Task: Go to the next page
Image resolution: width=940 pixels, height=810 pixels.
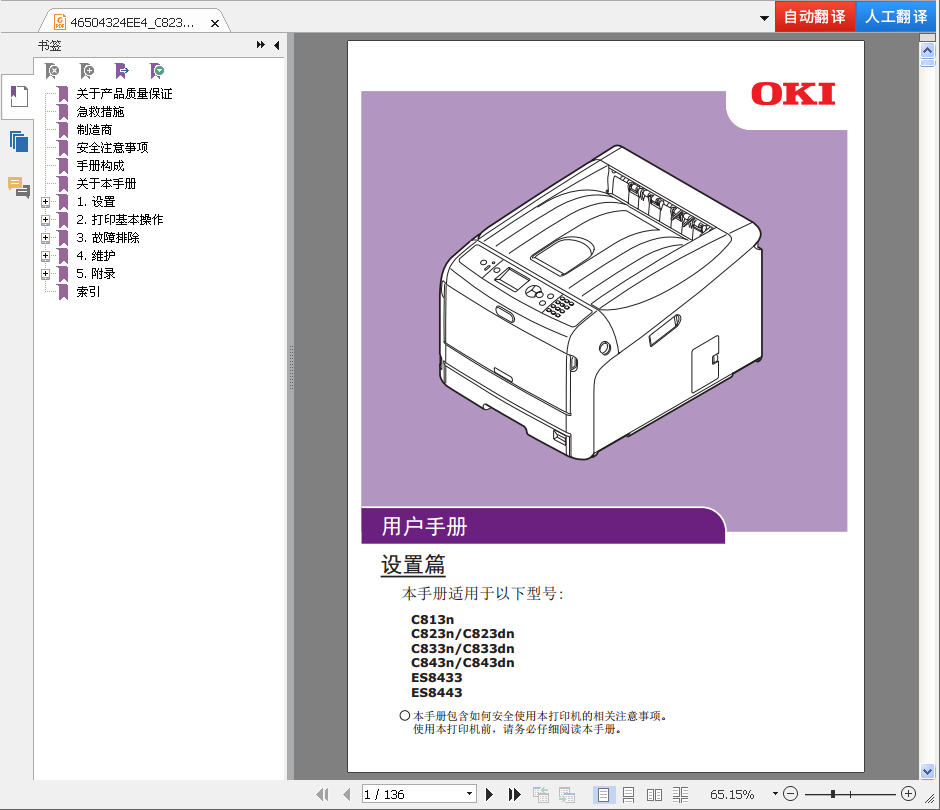Action: [489, 794]
